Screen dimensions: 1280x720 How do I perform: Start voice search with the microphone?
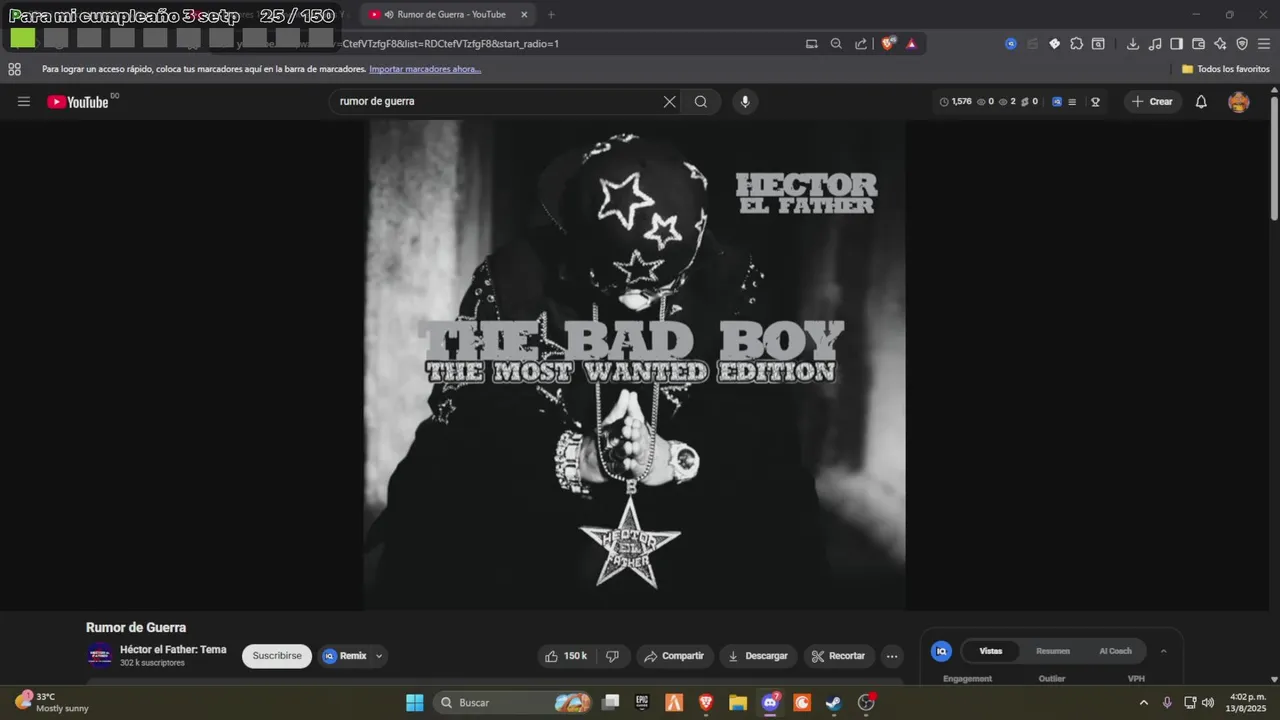(x=744, y=101)
